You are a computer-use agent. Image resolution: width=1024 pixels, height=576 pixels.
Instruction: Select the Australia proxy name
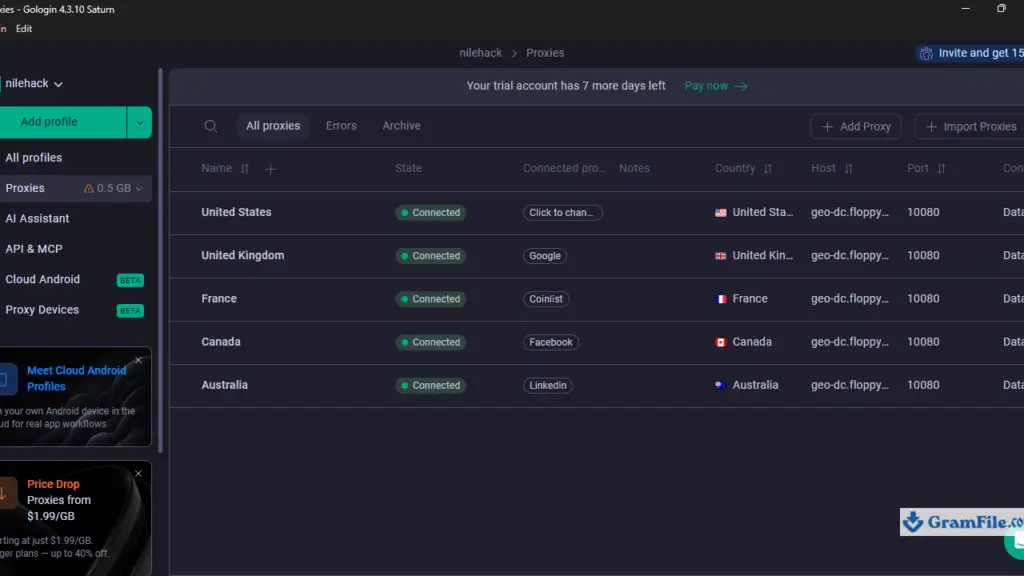[224, 385]
